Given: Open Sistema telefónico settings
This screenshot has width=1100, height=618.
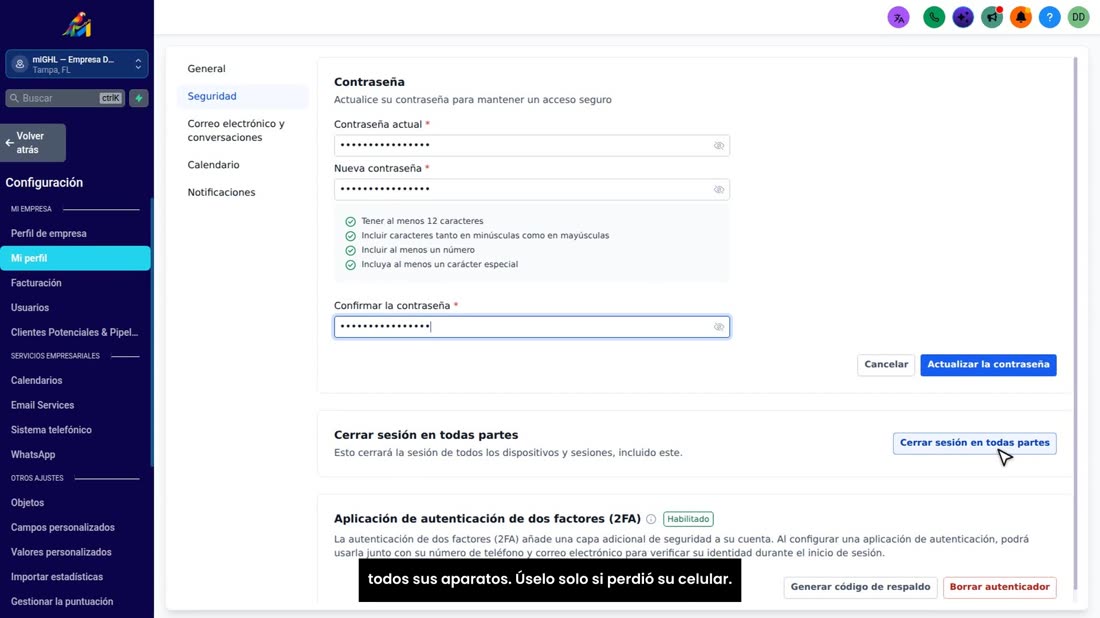Looking at the screenshot, I should point(51,430).
